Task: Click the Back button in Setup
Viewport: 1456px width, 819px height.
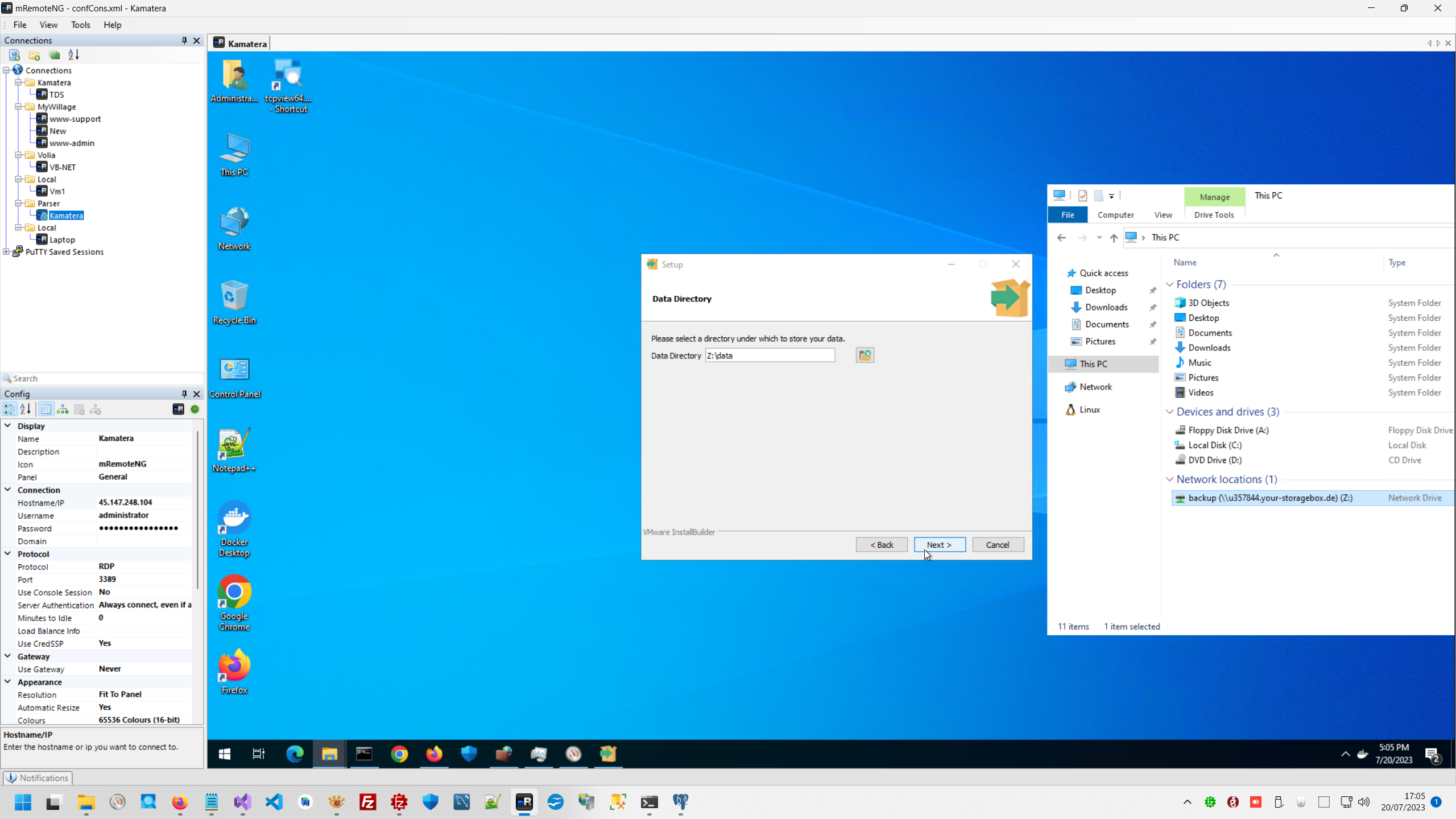Action: tap(881, 544)
